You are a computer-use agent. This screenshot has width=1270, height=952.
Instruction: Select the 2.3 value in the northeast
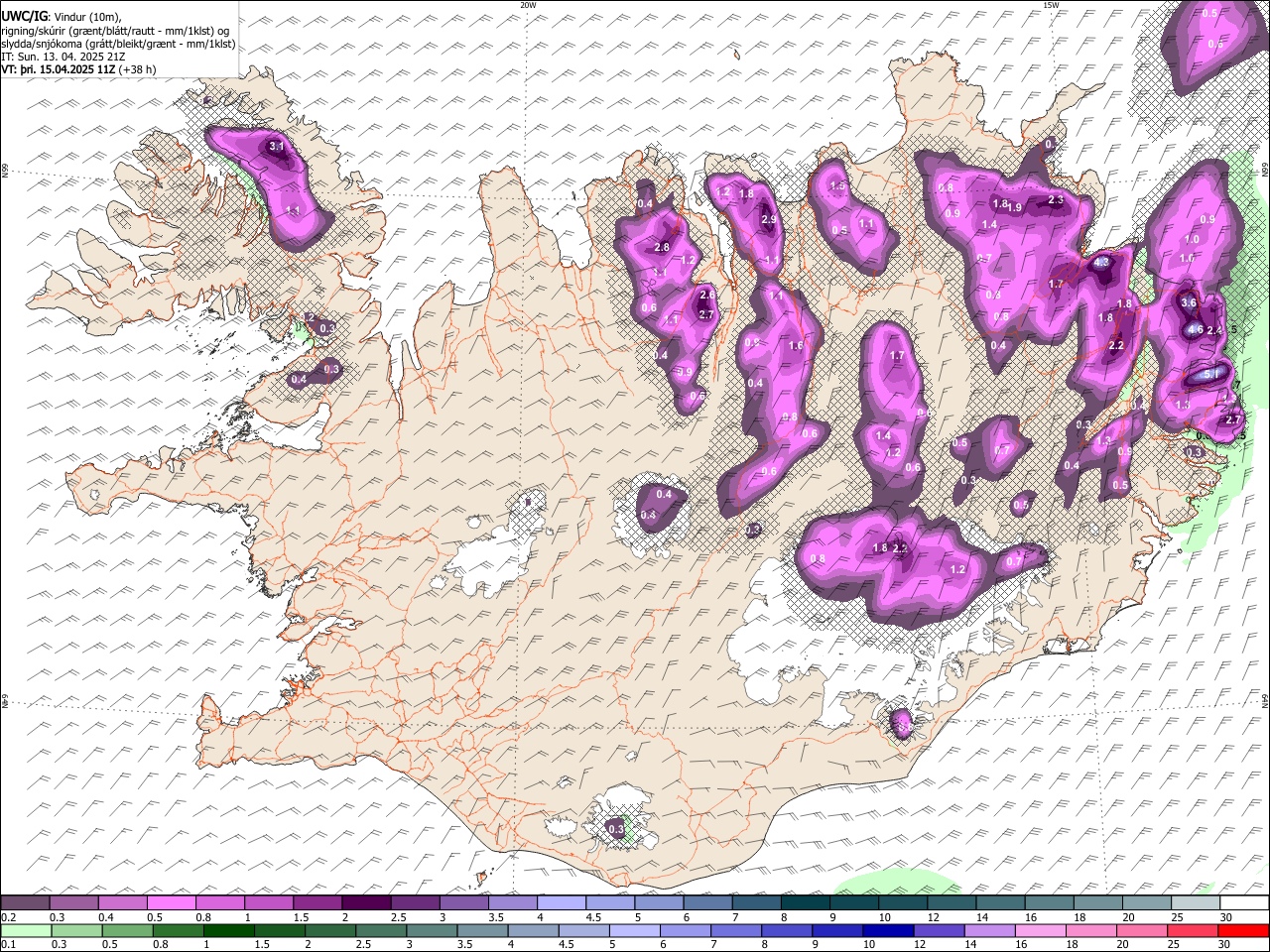(1056, 200)
